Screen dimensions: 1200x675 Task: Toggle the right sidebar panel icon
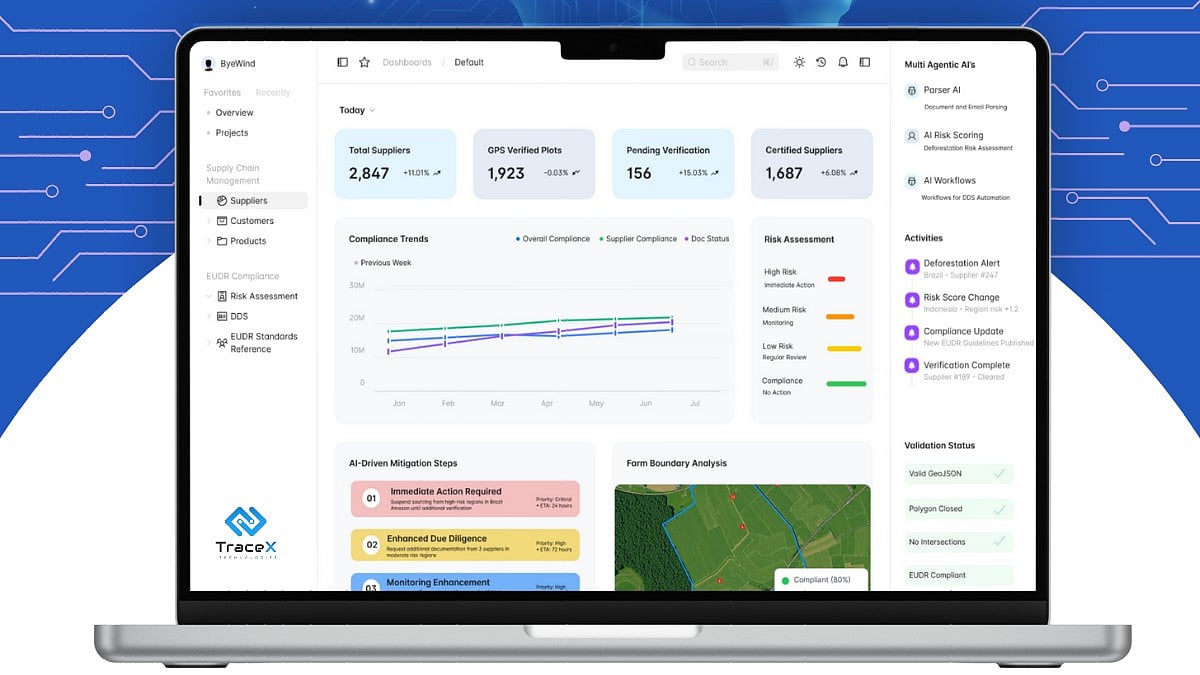coord(865,62)
